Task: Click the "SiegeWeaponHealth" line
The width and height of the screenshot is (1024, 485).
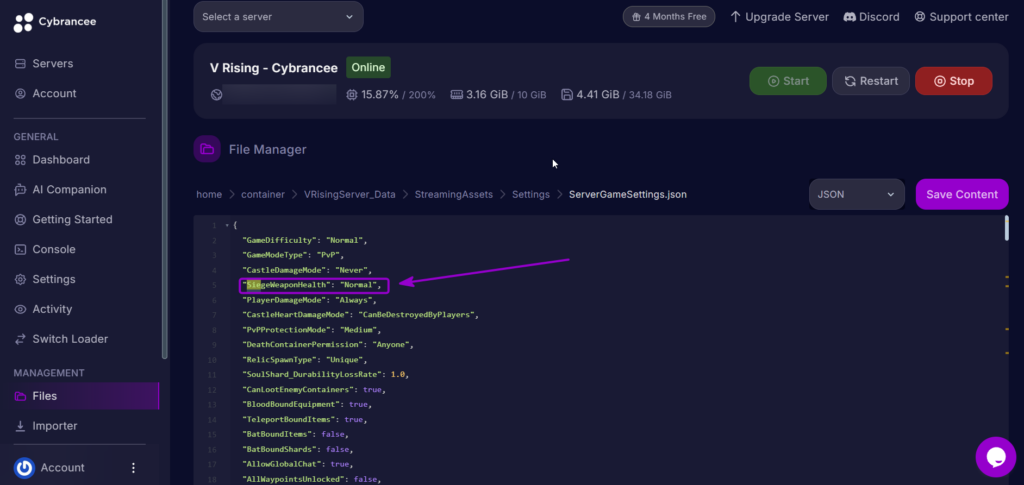Action: click(x=312, y=285)
